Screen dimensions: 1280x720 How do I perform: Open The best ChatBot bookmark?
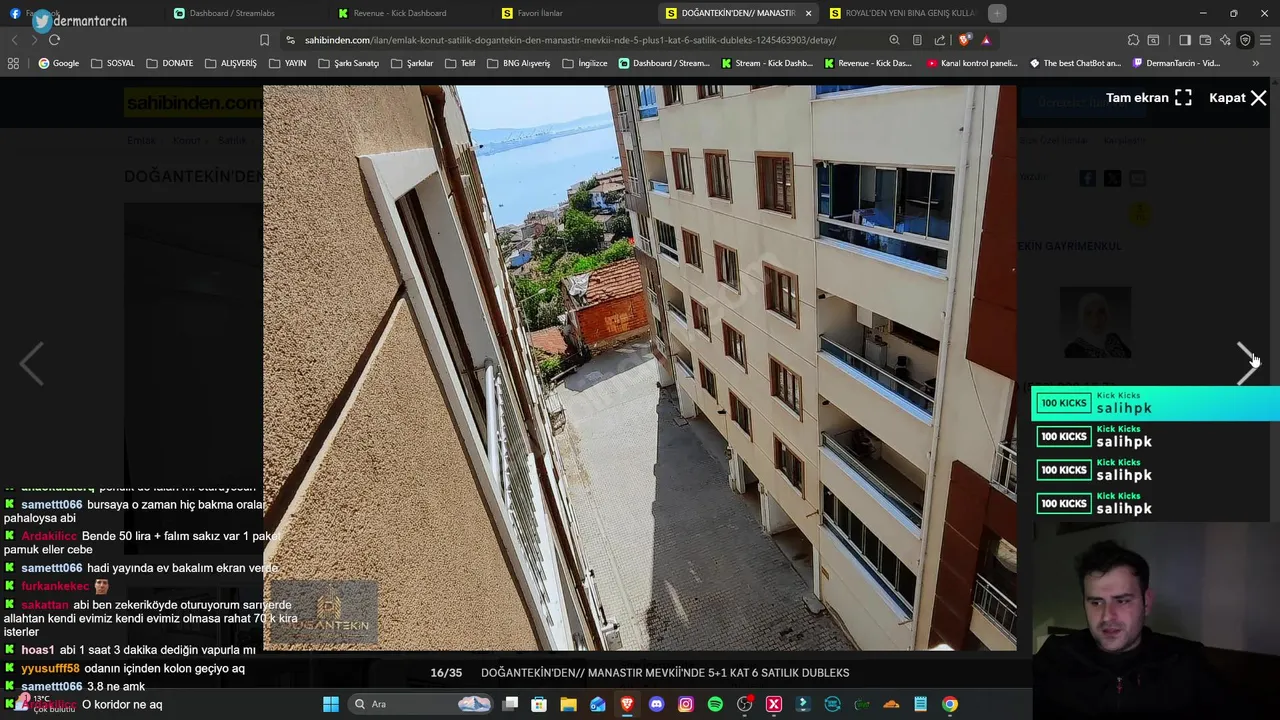1074,63
